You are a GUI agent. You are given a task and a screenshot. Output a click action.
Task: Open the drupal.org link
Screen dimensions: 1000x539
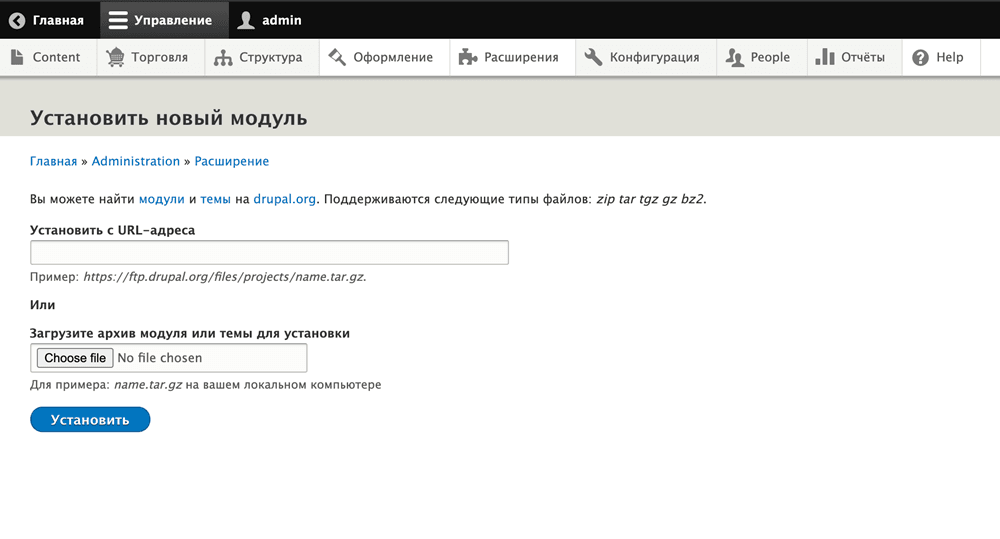click(285, 199)
